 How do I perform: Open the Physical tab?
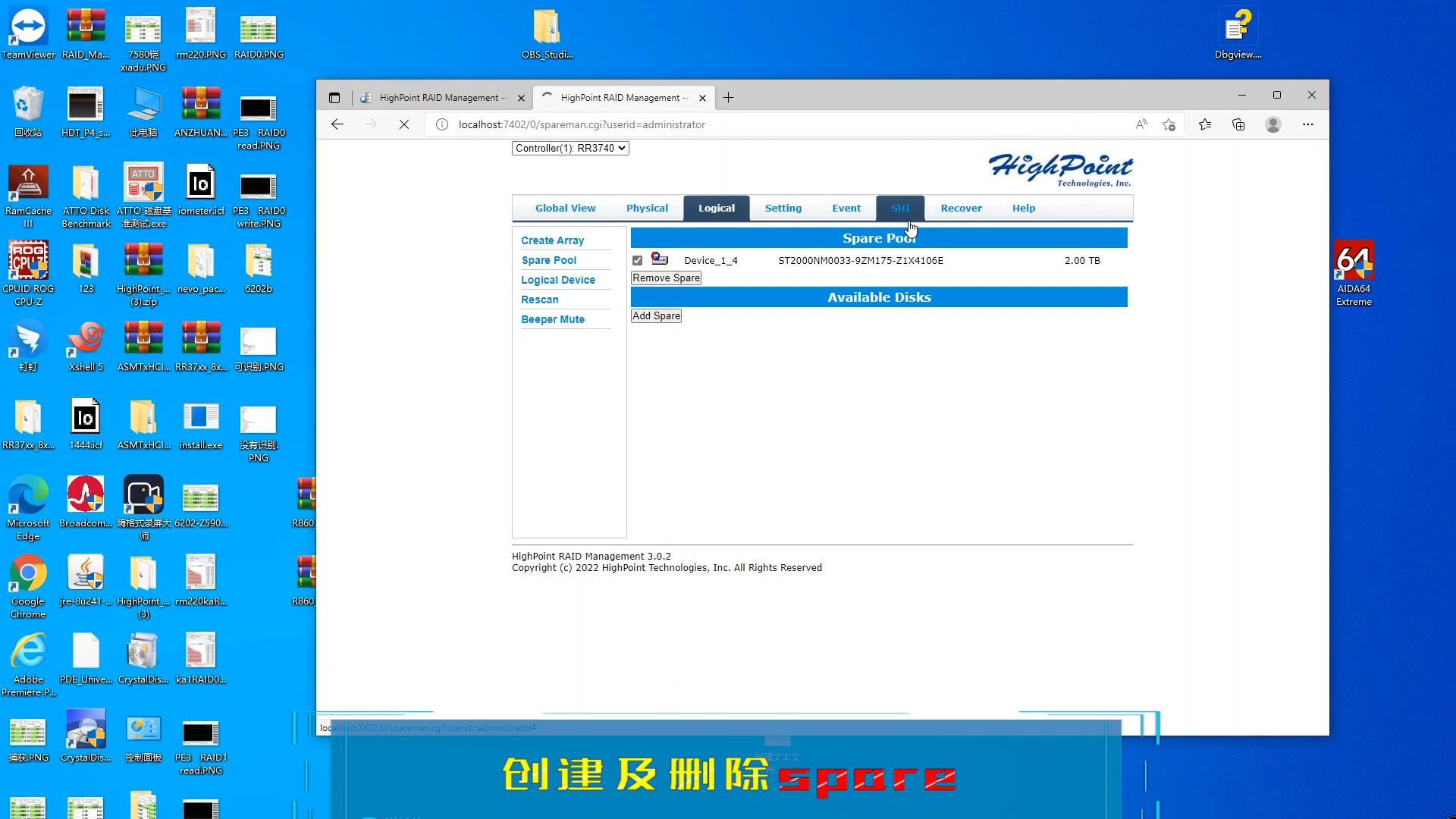tap(647, 208)
